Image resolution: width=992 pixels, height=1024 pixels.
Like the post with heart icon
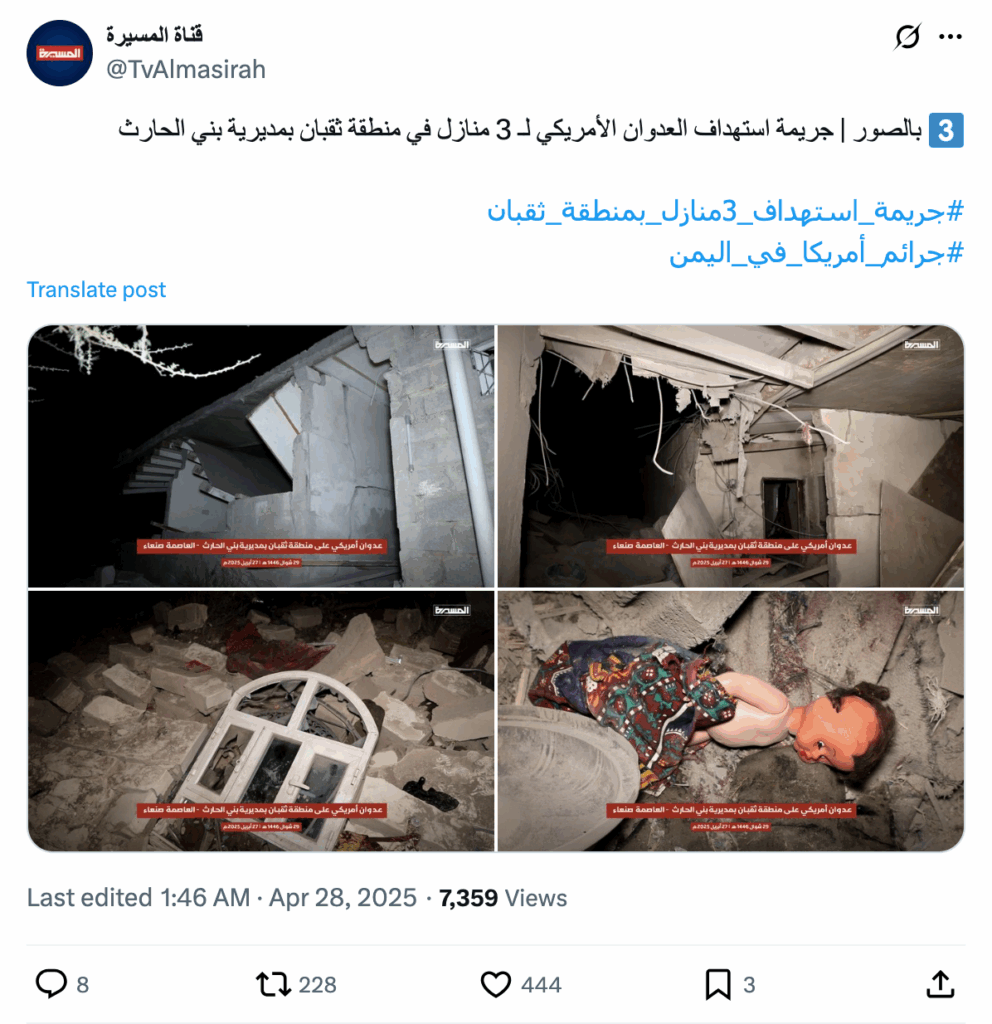(496, 984)
